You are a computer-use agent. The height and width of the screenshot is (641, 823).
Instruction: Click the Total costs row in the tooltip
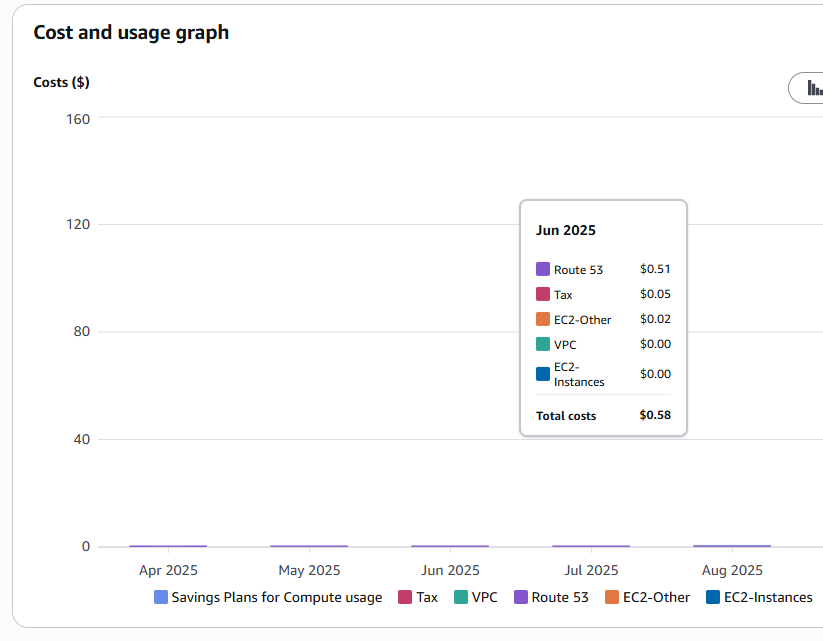602,415
